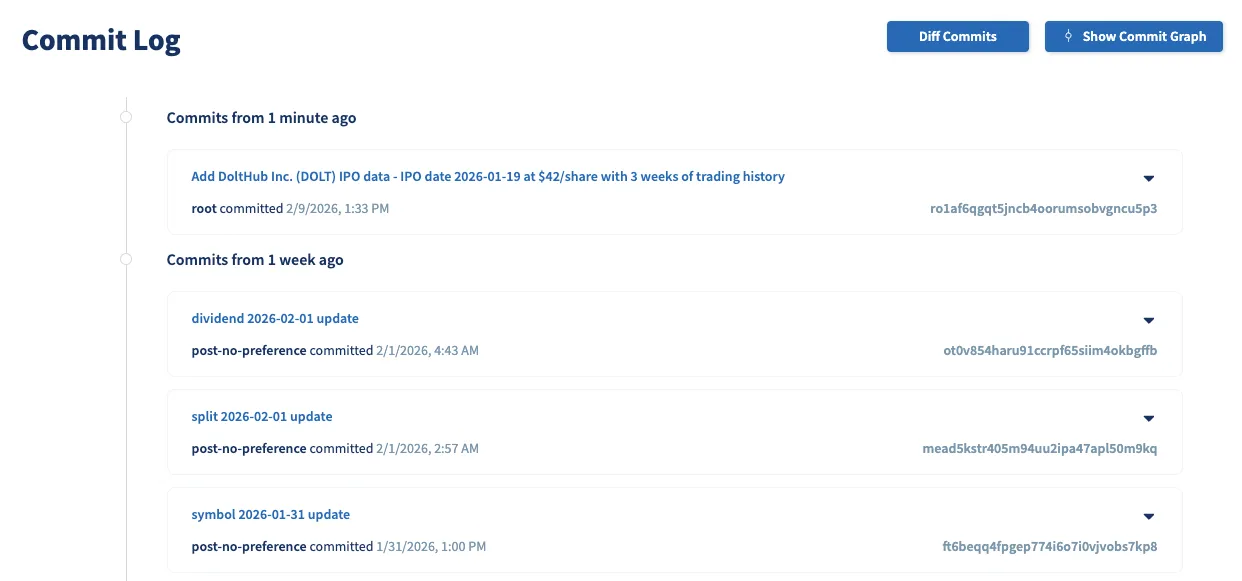Image resolution: width=1242 pixels, height=581 pixels.
Task: Select commit hash mead5kstr405m94uu2ipa47apl50m9kq
Action: tap(1040, 448)
